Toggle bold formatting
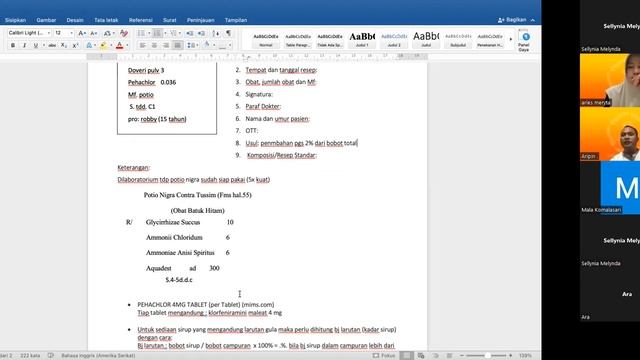The height and width of the screenshot is (360, 640). (13, 45)
